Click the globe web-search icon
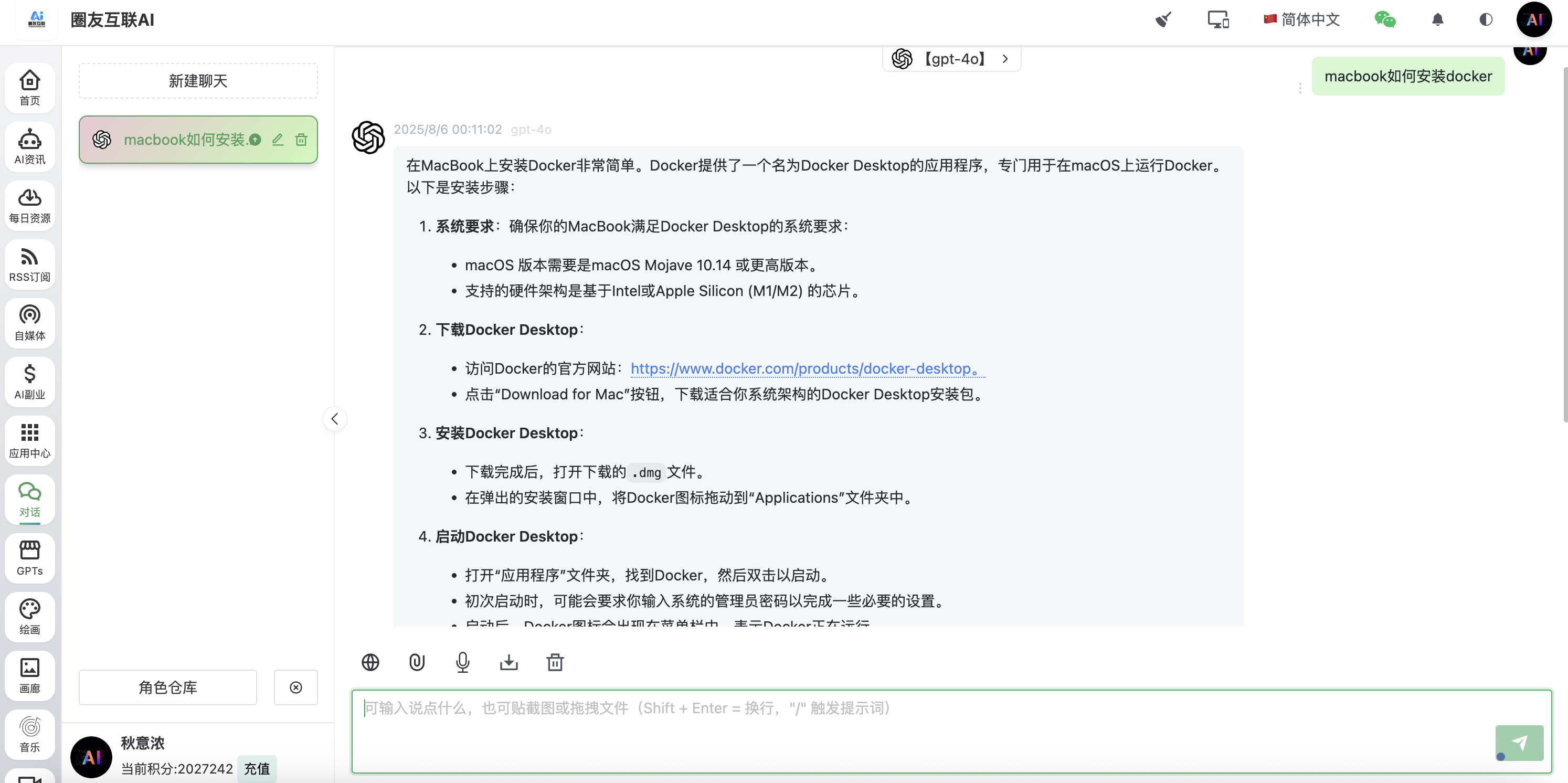Screen dimensions: 1568x783 click(x=370, y=662)
